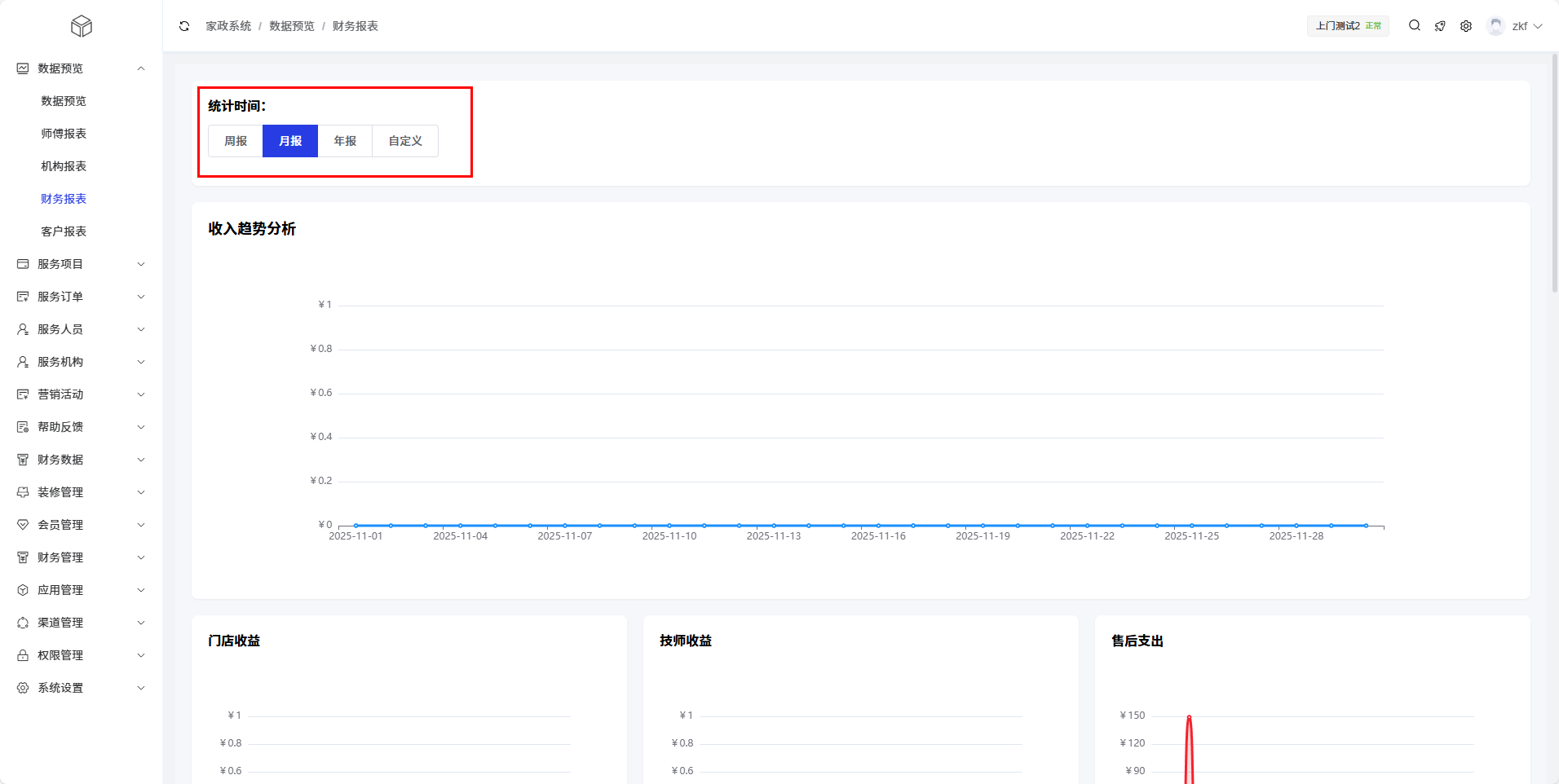The height and width of the screenshot is (784, 1559).
Task: Open 师傅报表 in the sidebar
Action: coord(64,134)
